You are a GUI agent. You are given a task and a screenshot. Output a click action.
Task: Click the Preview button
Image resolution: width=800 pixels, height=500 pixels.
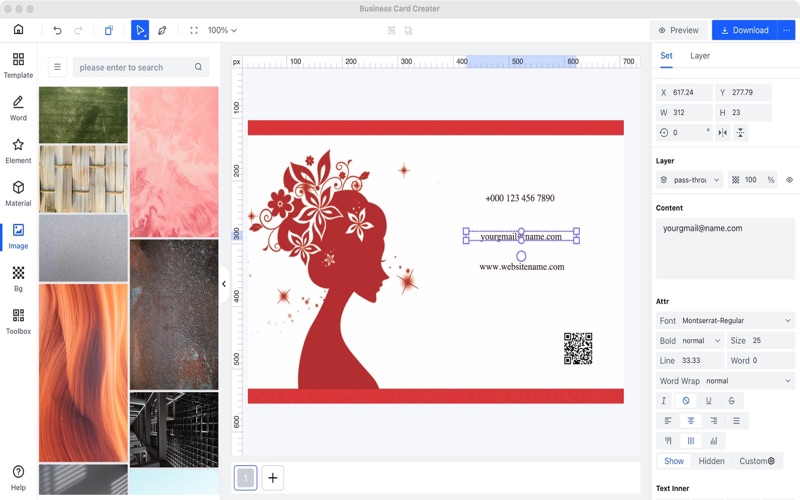coord(678,30)
